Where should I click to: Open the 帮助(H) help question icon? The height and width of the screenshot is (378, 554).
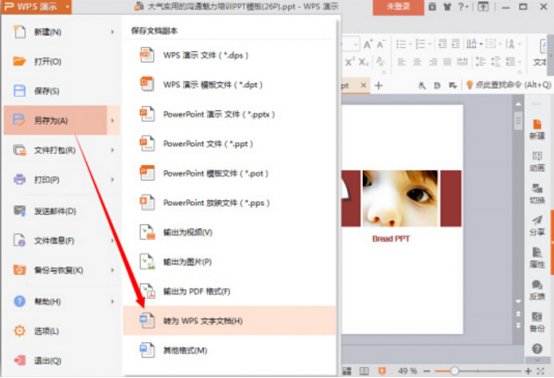19,301
